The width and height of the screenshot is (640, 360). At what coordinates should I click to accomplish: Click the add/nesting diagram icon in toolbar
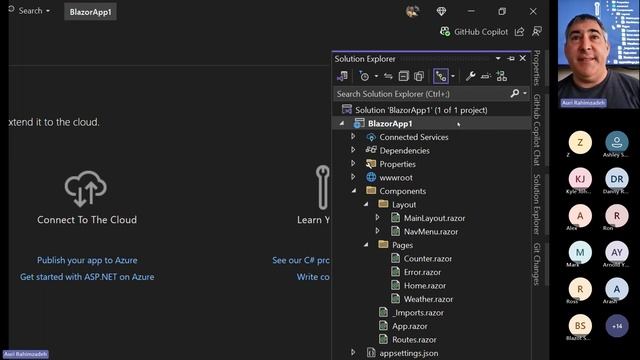(x=502, y=76)
